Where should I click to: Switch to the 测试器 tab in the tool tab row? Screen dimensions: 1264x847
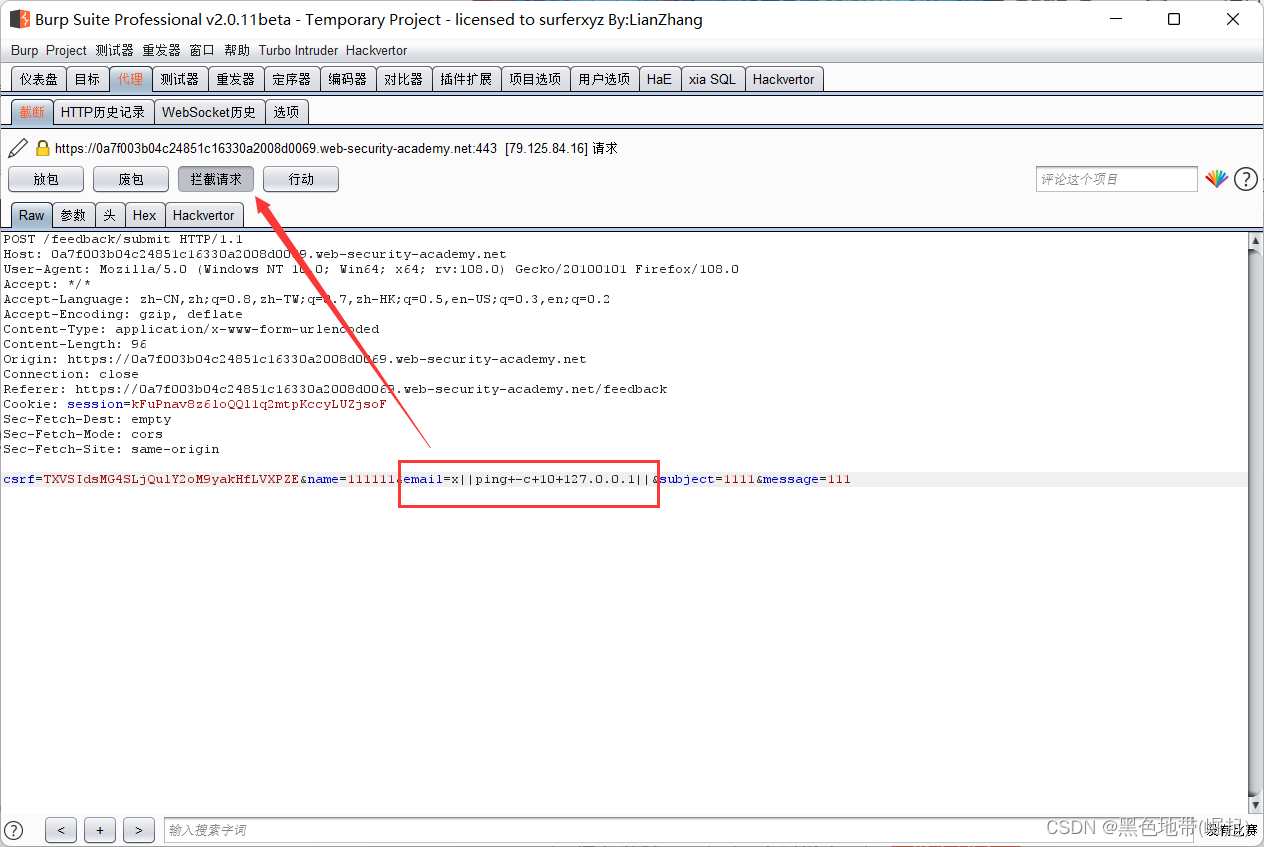180,79
